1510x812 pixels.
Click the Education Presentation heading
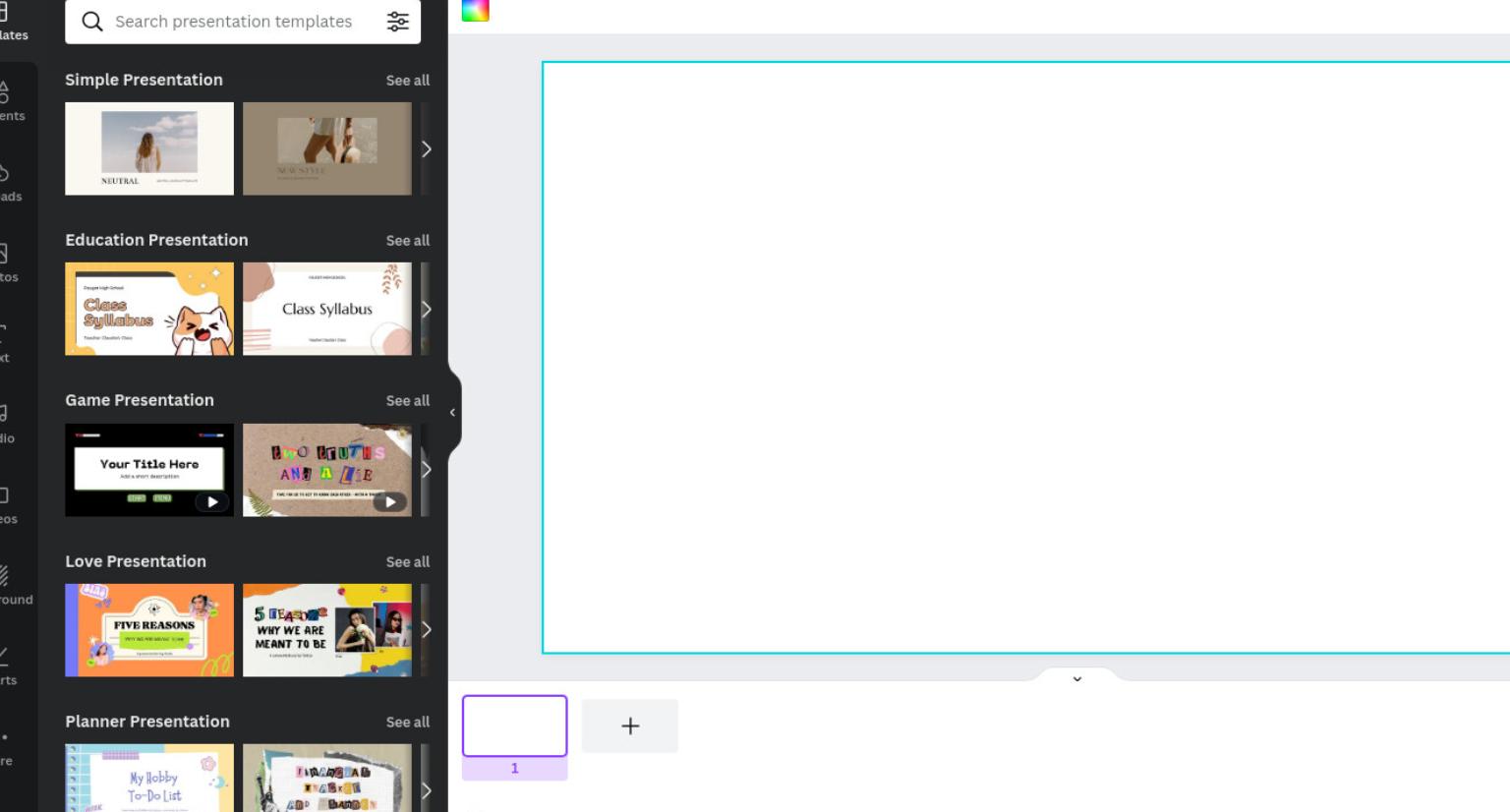(x=156, y=240)
